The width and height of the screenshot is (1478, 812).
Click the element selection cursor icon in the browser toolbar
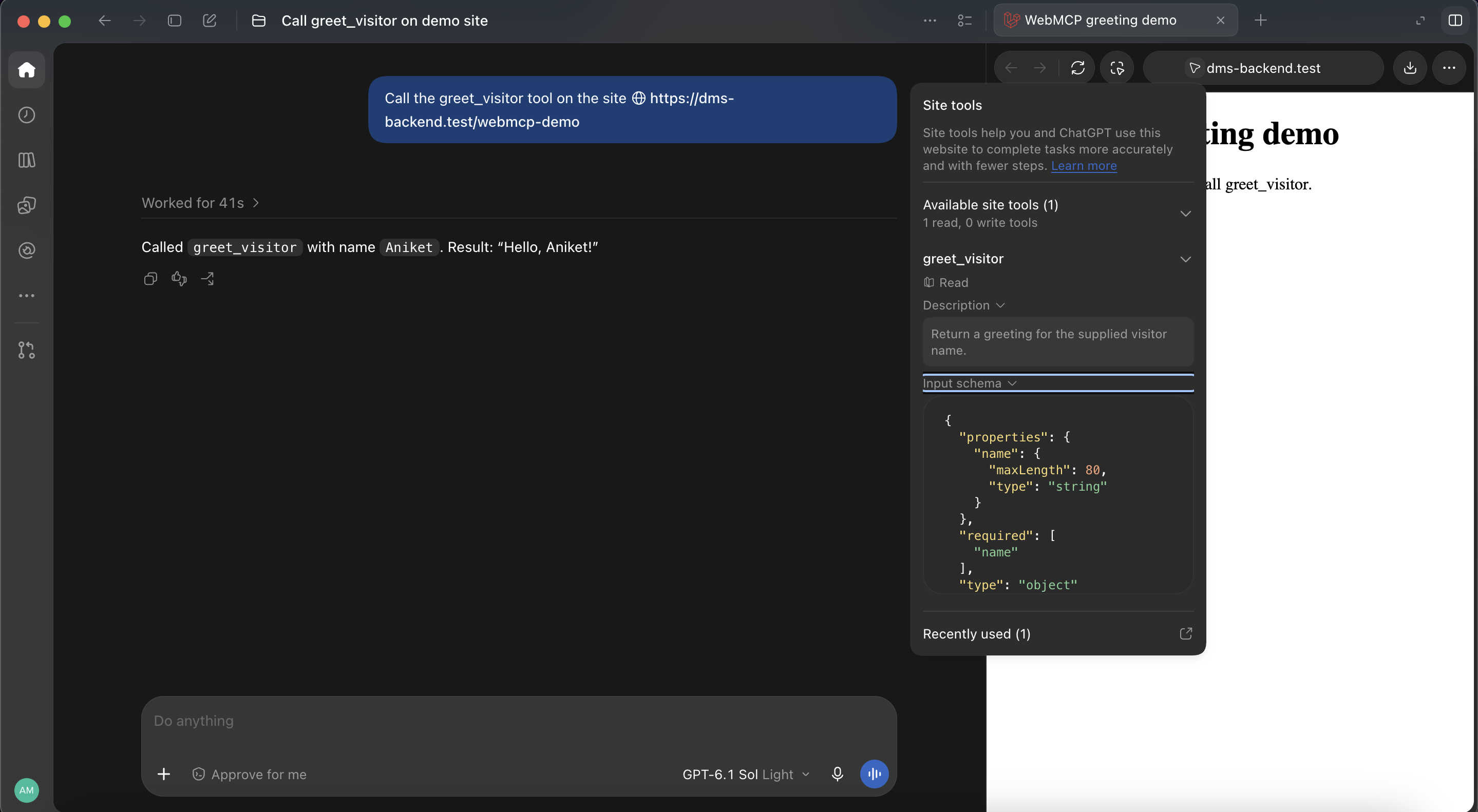(1116, 68)
